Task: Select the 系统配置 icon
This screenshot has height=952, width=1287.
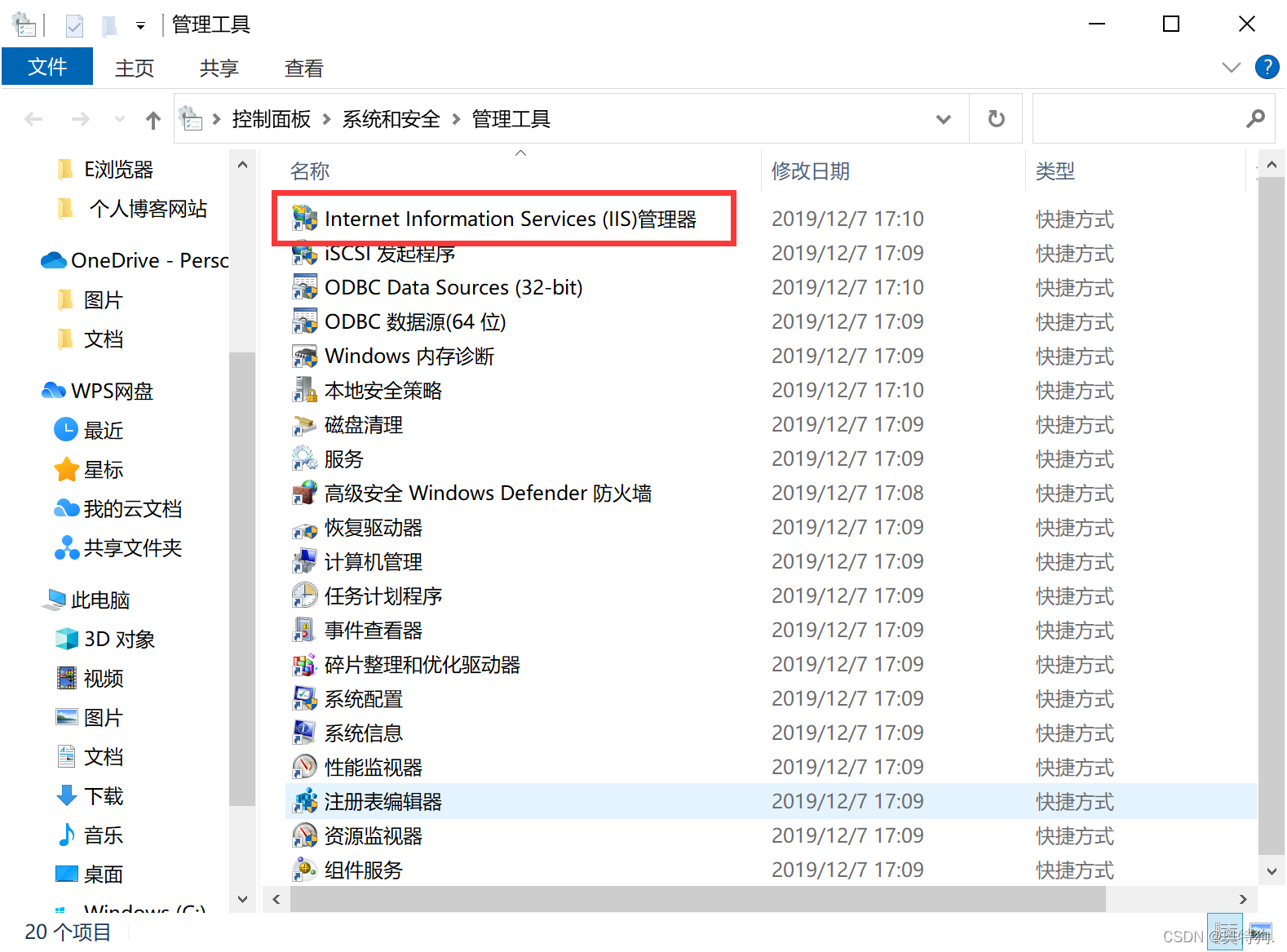Action: (305, 699)
